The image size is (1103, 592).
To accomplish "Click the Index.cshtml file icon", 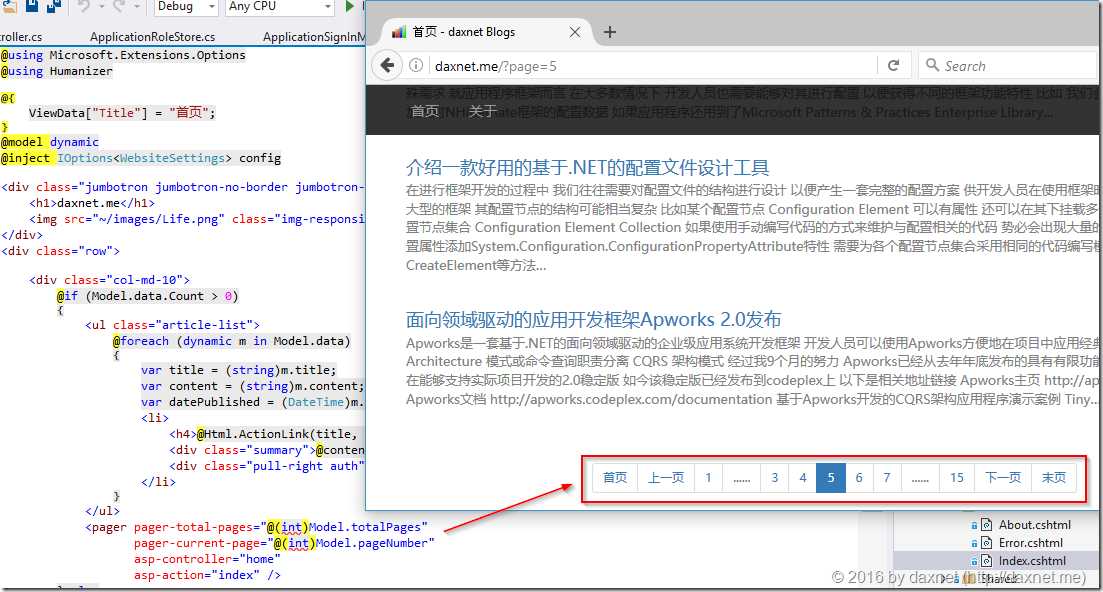I will coord(987,561).
